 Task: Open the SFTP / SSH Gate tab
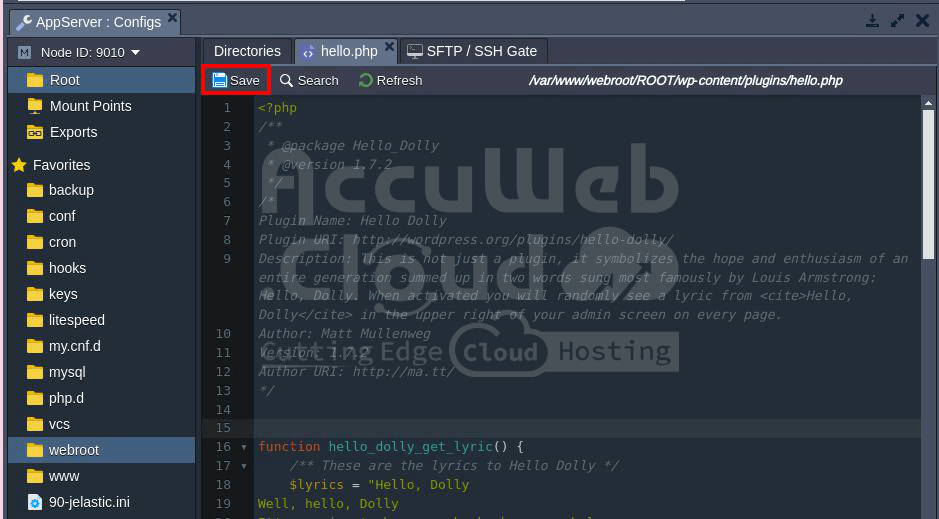coord(472,51)
